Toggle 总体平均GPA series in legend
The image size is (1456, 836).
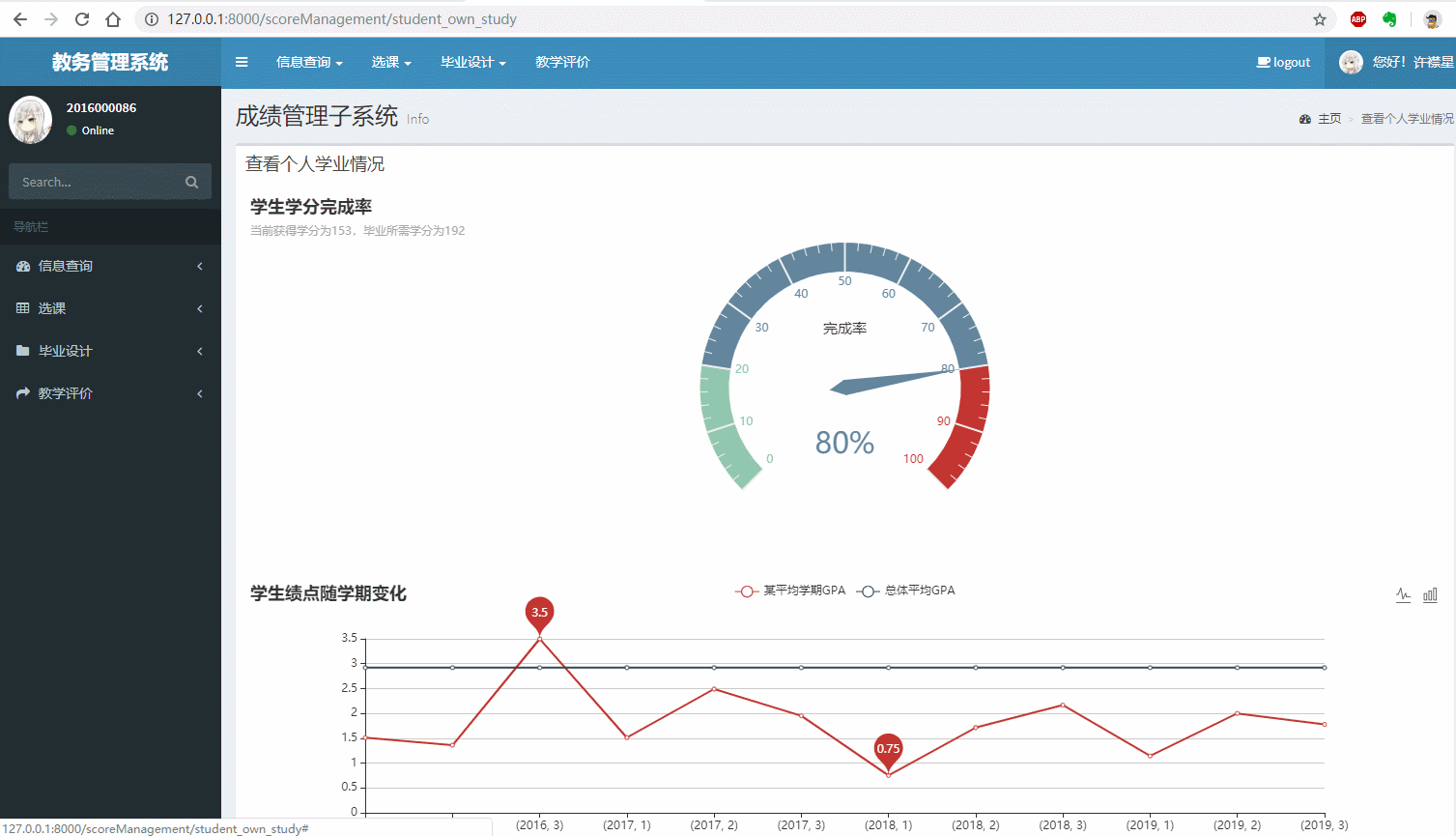[x=905, y=591]
